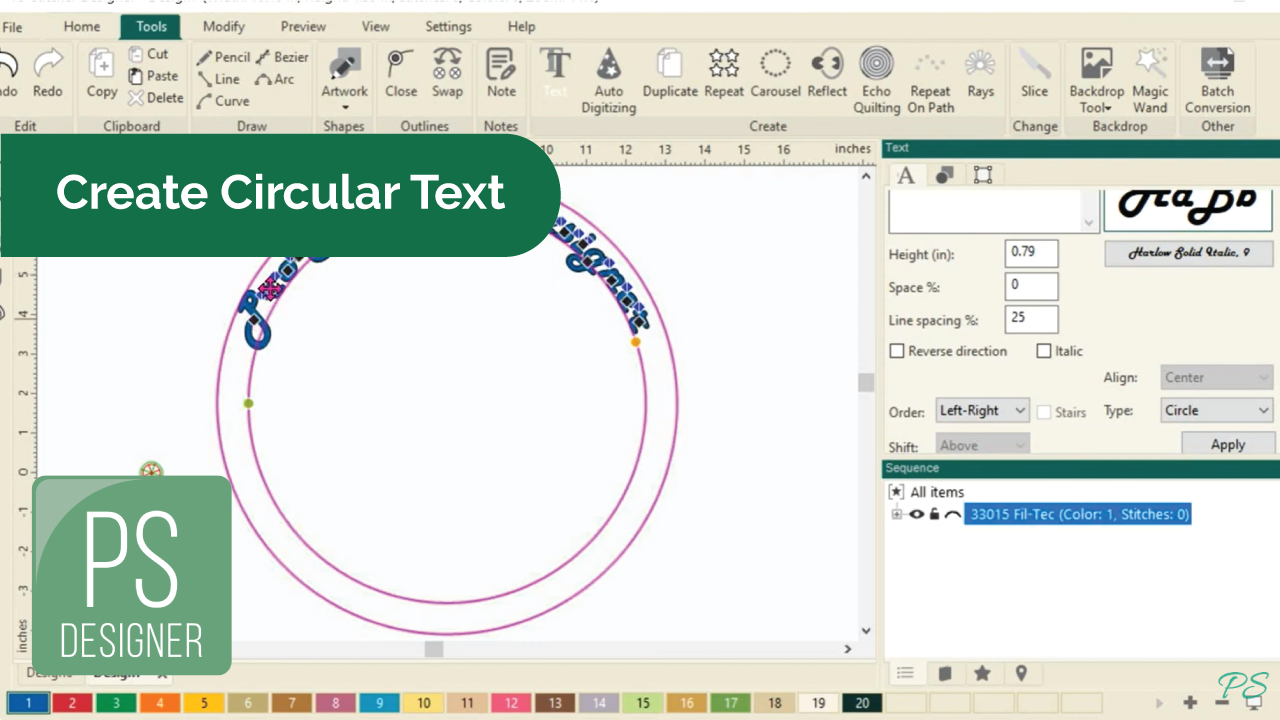Enable the Reverse direction checkbox
This screenshot has width=1280, height=720.
[x=897, y=351]
